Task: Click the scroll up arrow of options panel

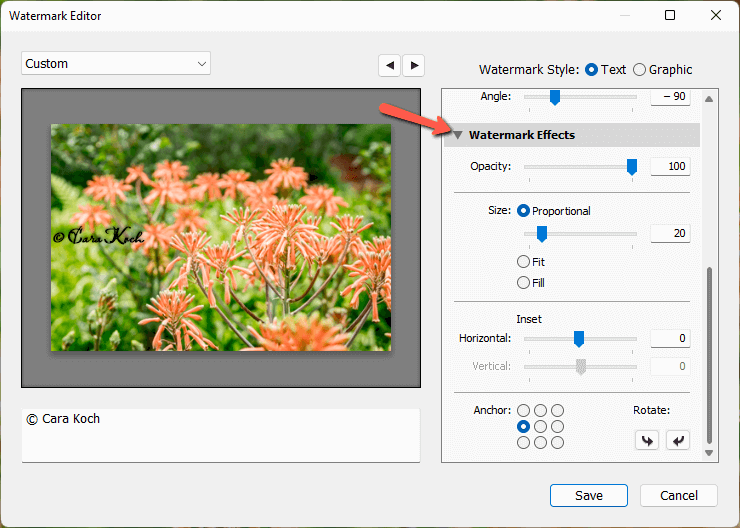Action: 709,99
